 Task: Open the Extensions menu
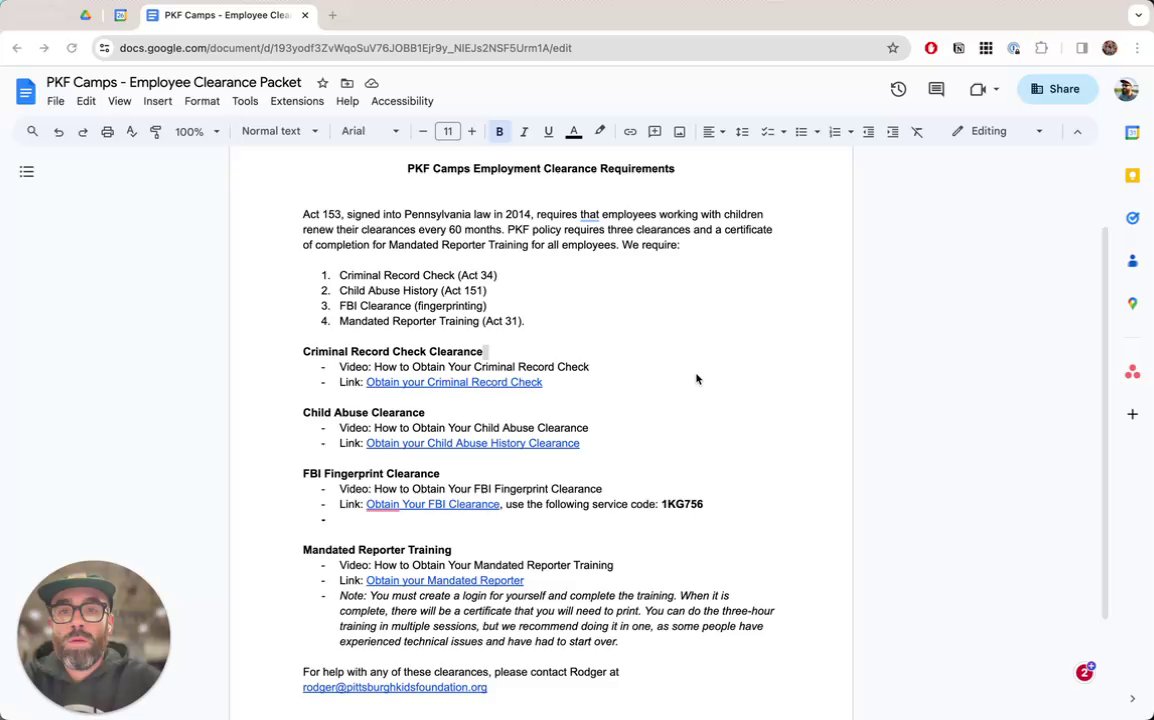297,102
